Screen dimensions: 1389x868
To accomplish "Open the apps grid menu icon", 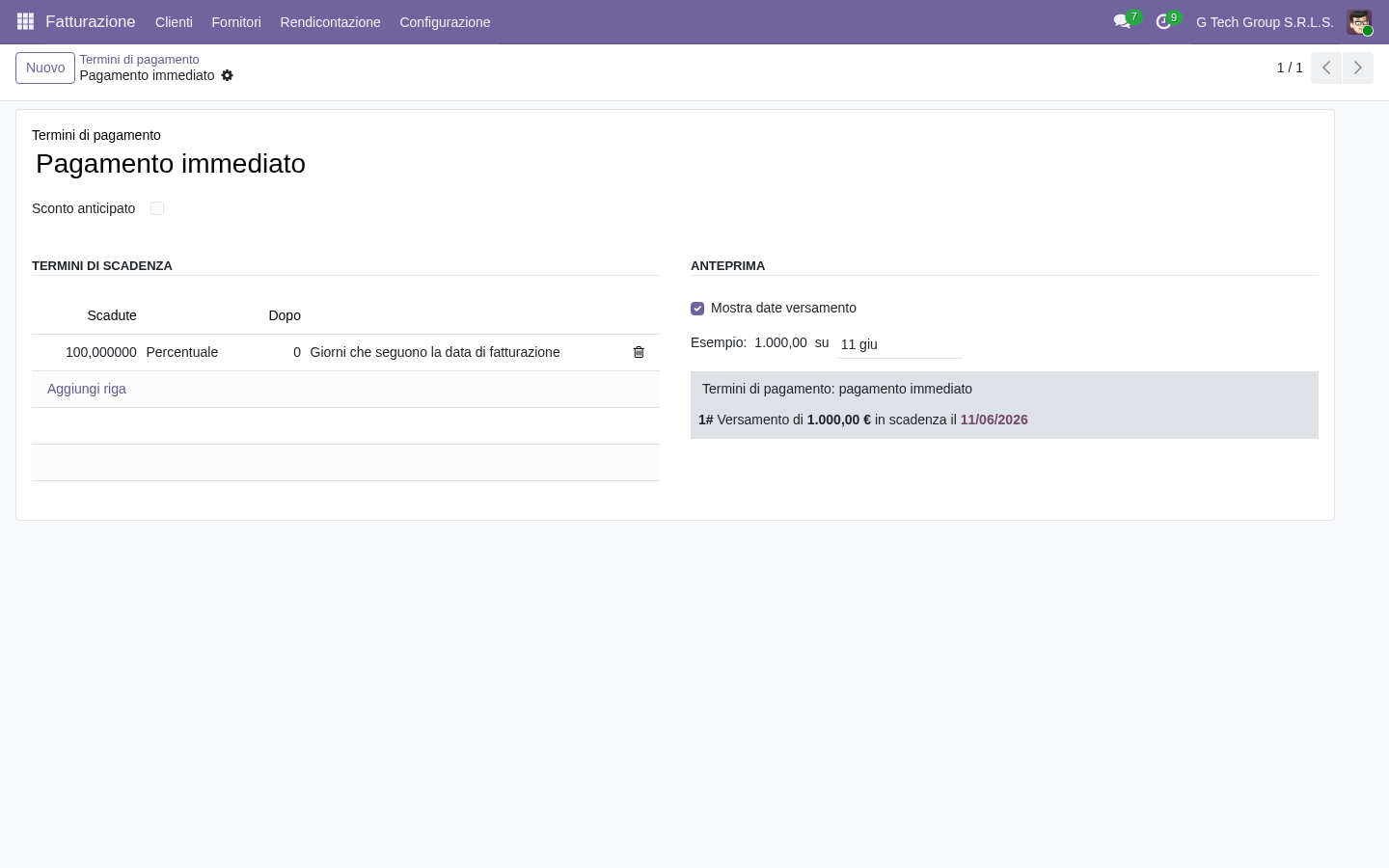I will tap(26, 21).
